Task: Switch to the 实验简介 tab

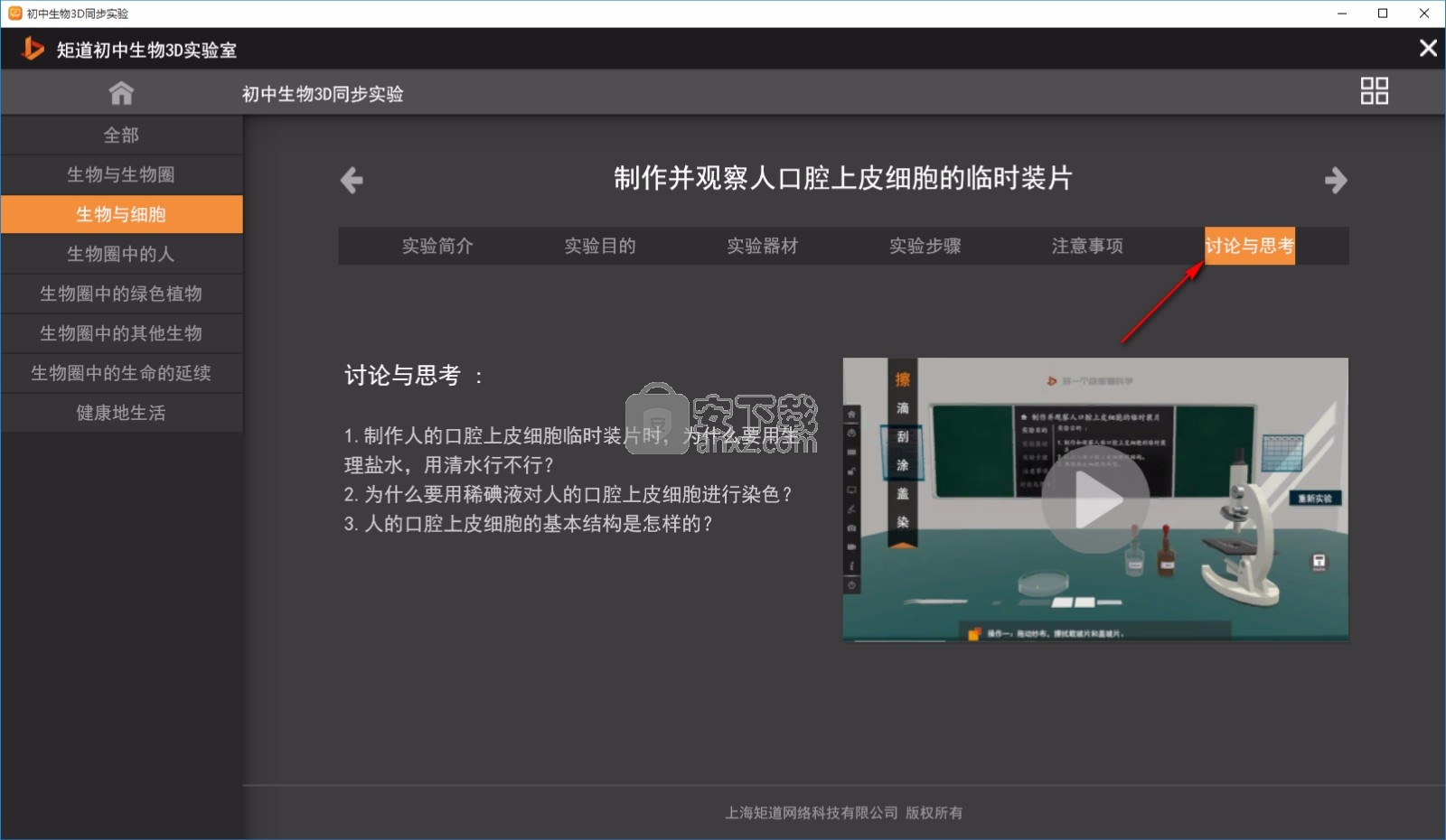Action: click(437, 246)
